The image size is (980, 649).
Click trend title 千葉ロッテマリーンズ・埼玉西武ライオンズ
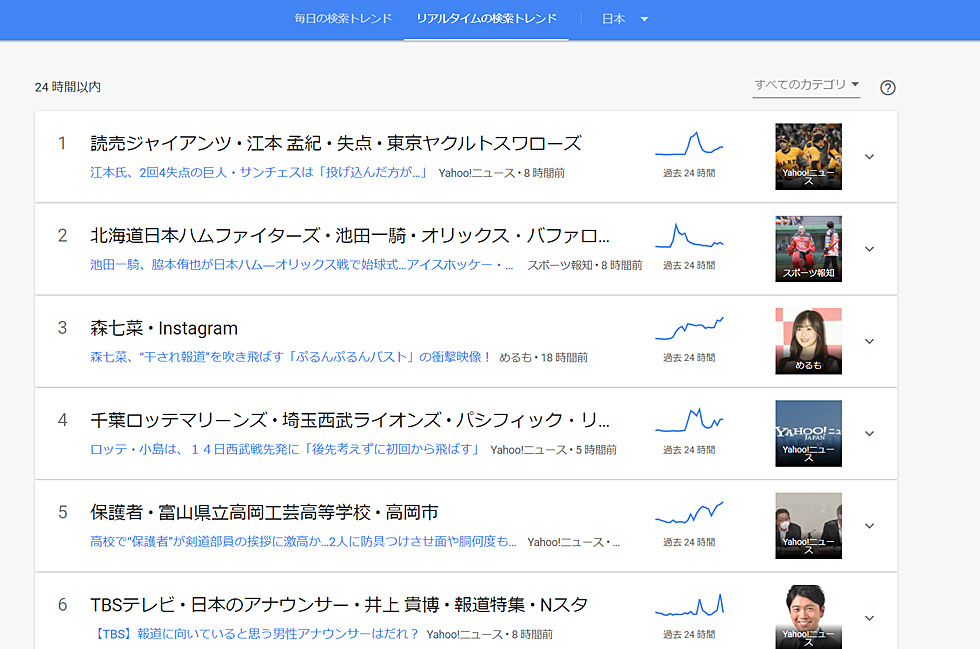click(349, 420)
